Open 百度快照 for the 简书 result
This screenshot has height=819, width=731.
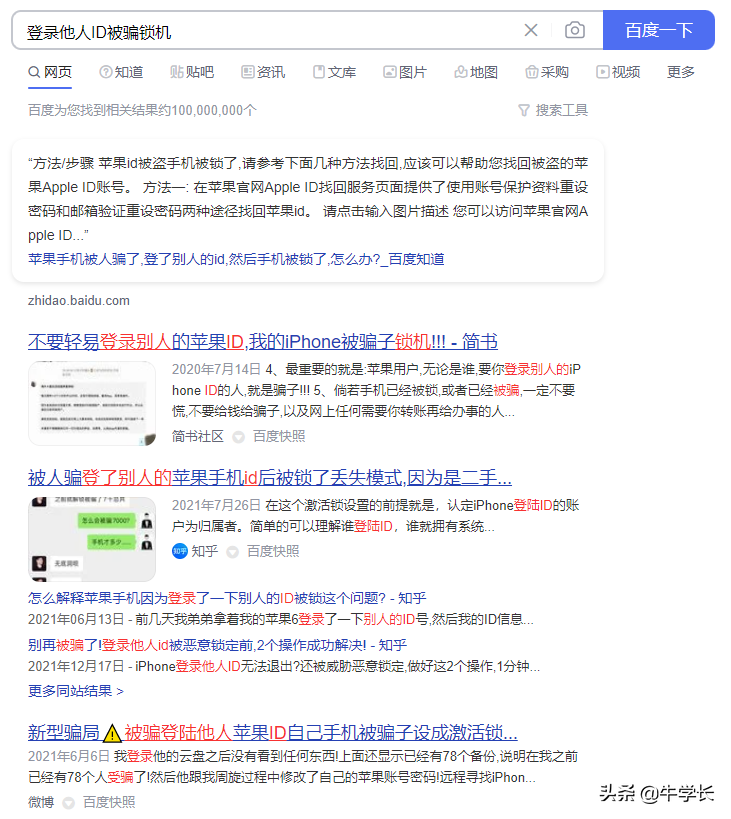click(x=279, y=436)
